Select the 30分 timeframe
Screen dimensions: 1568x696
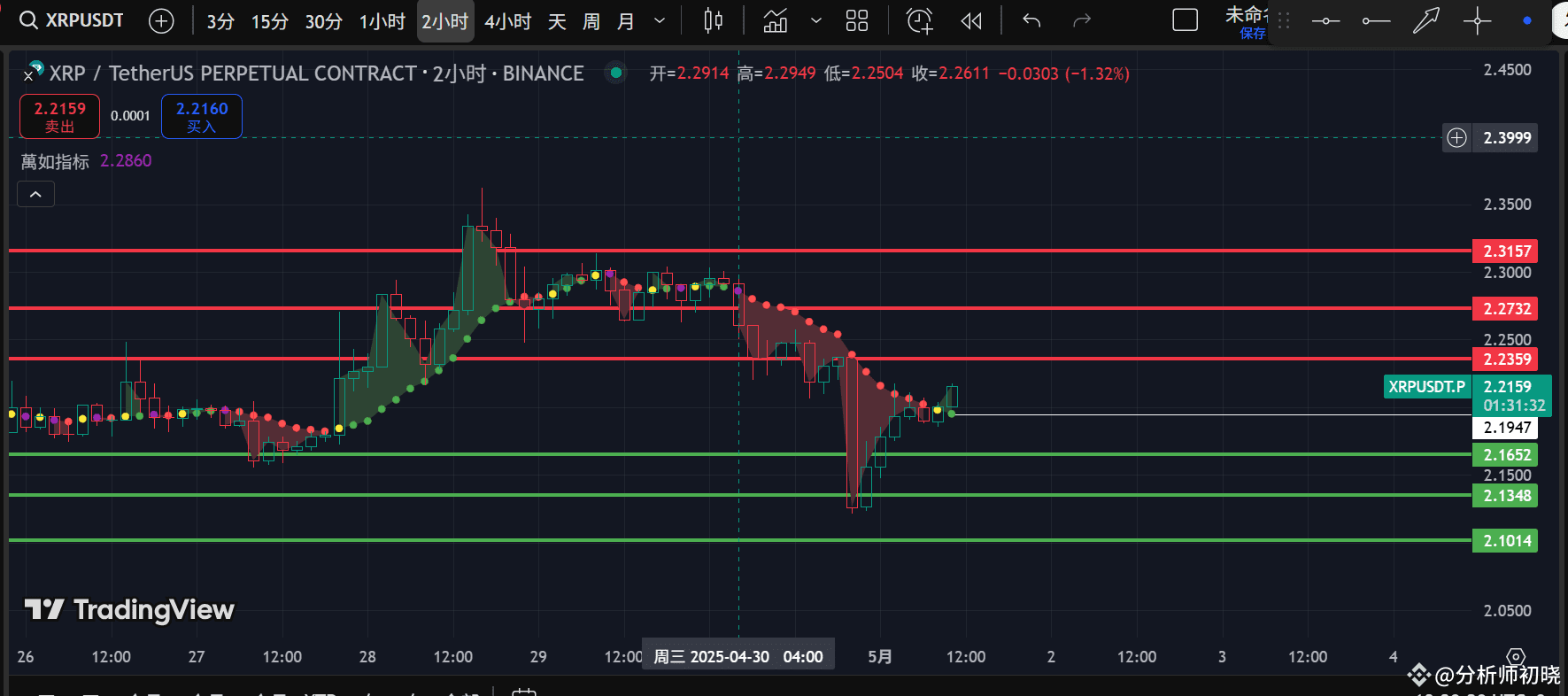click(324, 21)
